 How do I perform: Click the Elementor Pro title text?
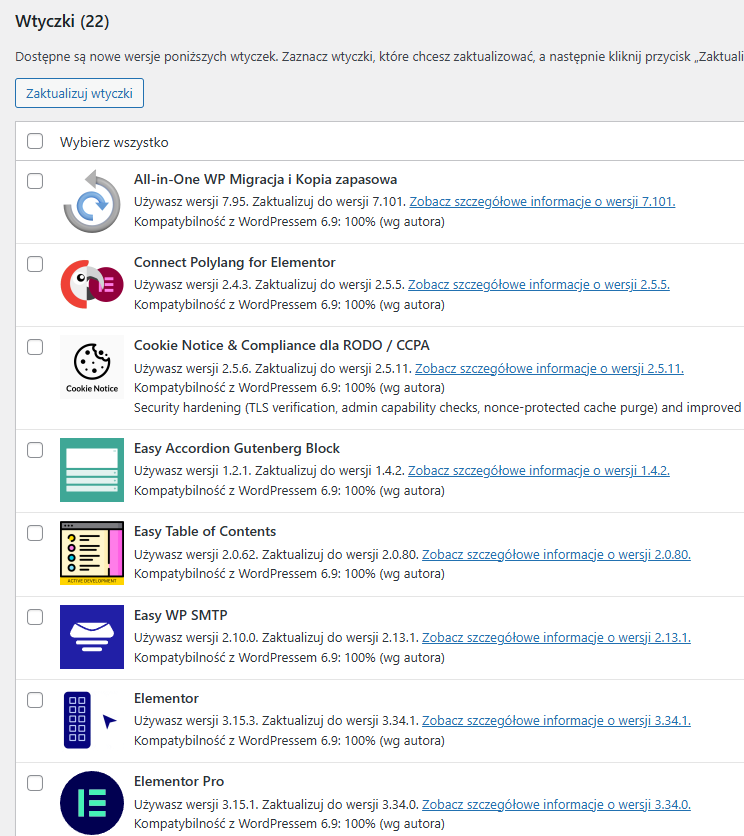point(179,782)
